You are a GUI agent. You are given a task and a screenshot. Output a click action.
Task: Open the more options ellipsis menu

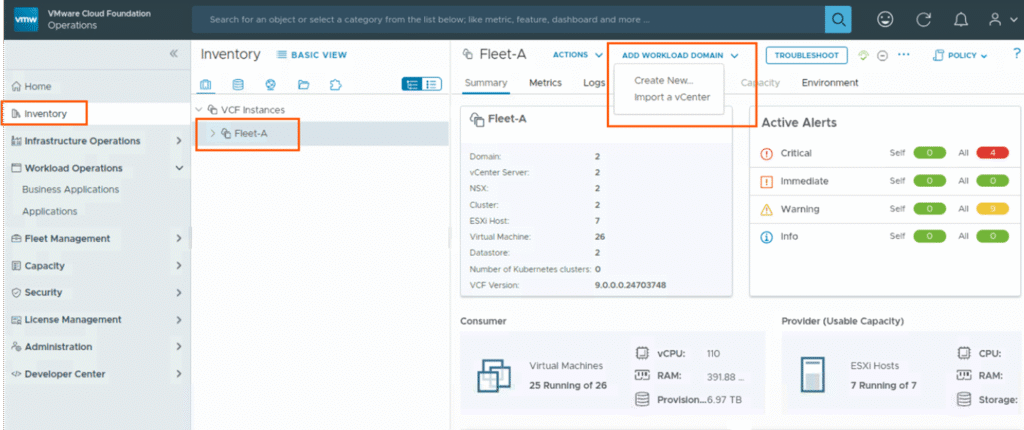tap(904, 55)
